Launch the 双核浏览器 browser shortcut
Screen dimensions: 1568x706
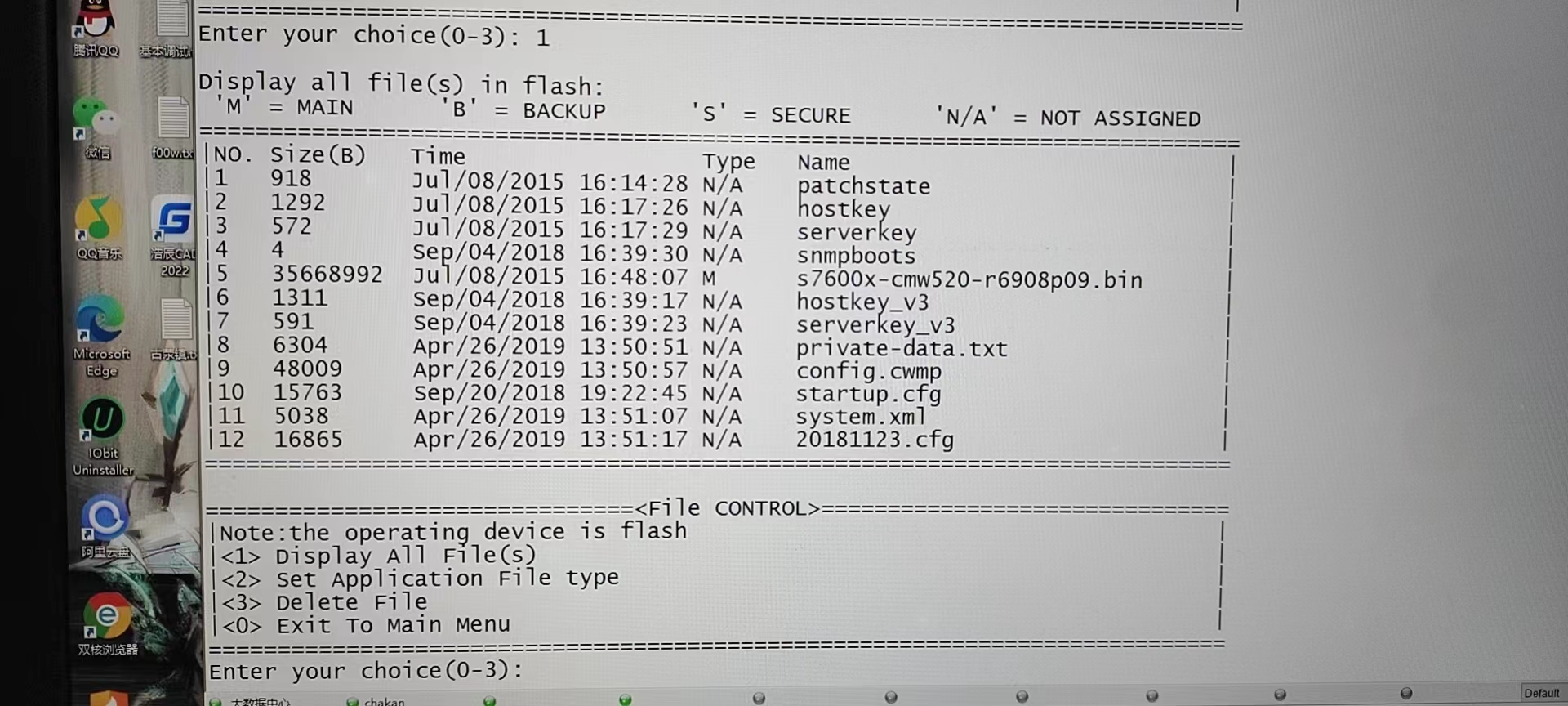click(x=106, y=617)
